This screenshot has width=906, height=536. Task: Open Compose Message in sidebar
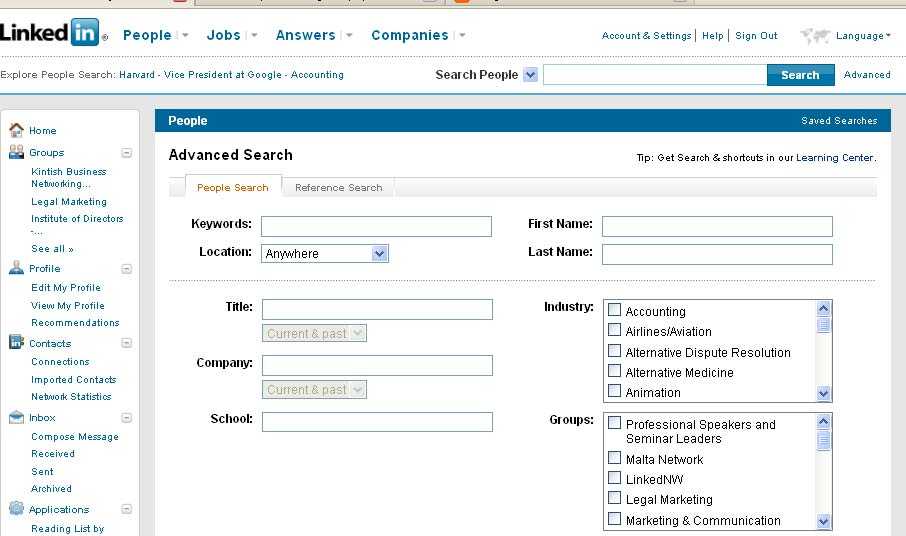(x=75, y=437)
